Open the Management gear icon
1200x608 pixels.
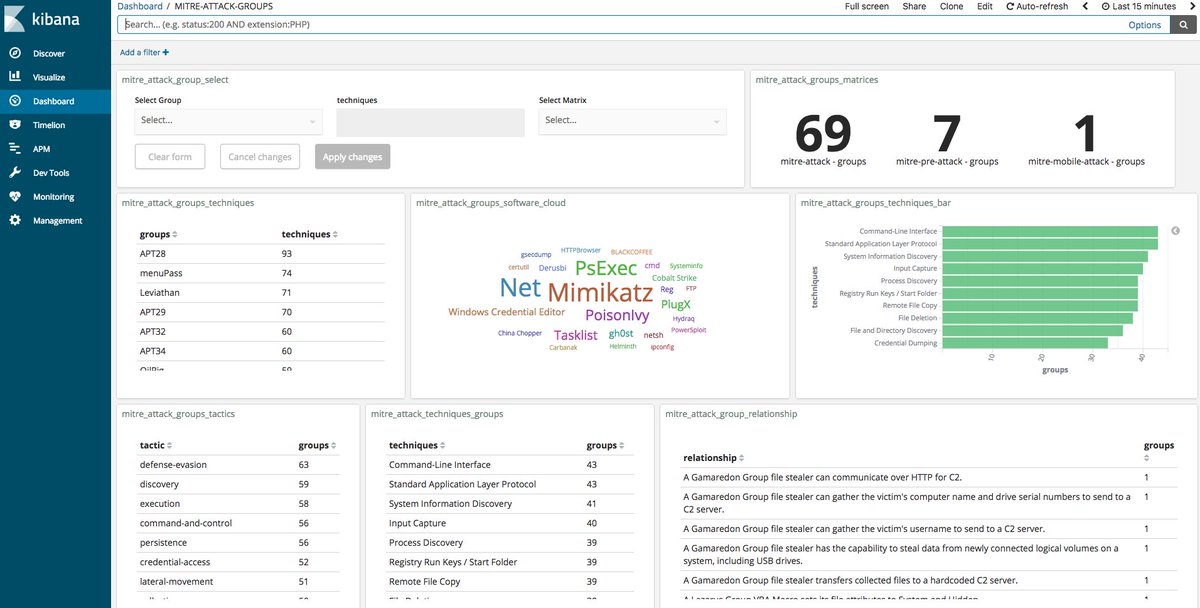point(15,220)
